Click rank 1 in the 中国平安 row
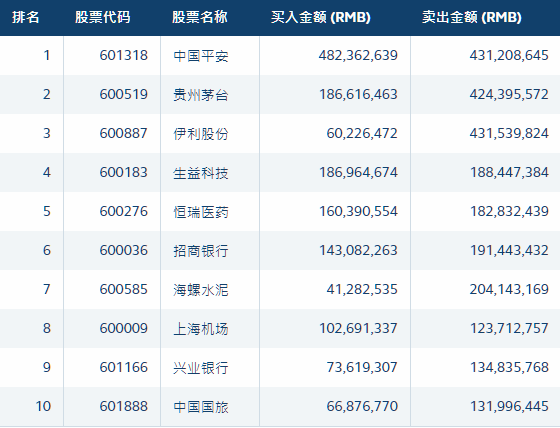The height and width of the screenshot is (428, 560). (x=47, y=55)
